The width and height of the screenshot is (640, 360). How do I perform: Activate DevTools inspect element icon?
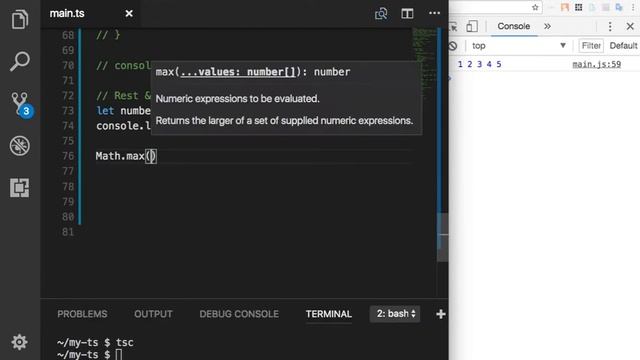click(x=453, y=27)
